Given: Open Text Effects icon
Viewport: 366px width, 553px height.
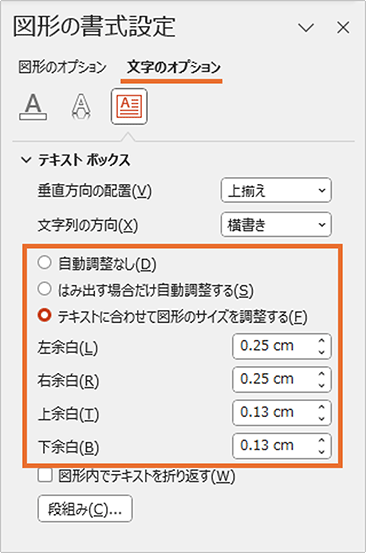Looking at the screenshot, I should pos(81,107).
